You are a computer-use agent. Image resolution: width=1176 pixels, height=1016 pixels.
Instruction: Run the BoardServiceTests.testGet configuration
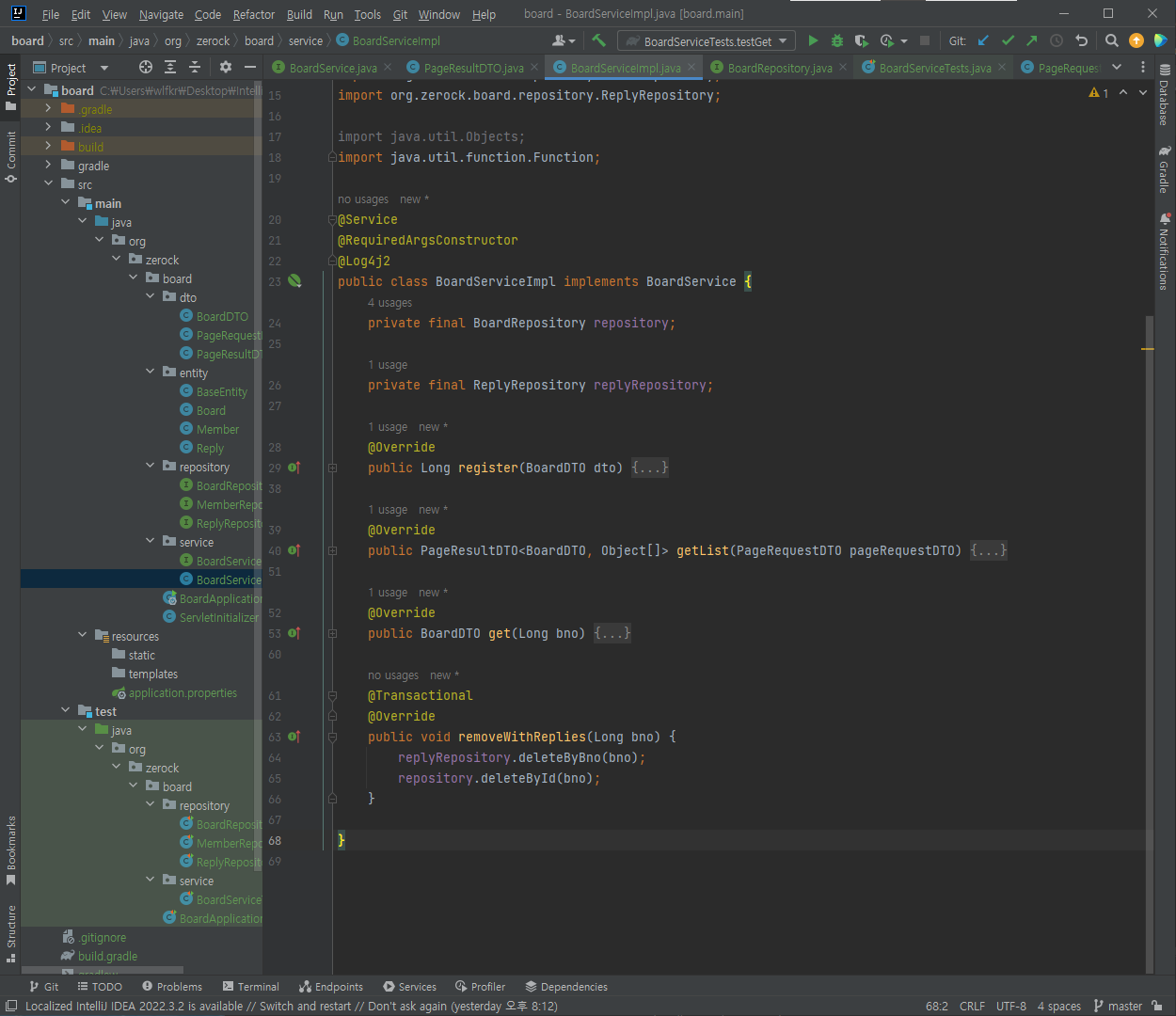pos(813,40)
